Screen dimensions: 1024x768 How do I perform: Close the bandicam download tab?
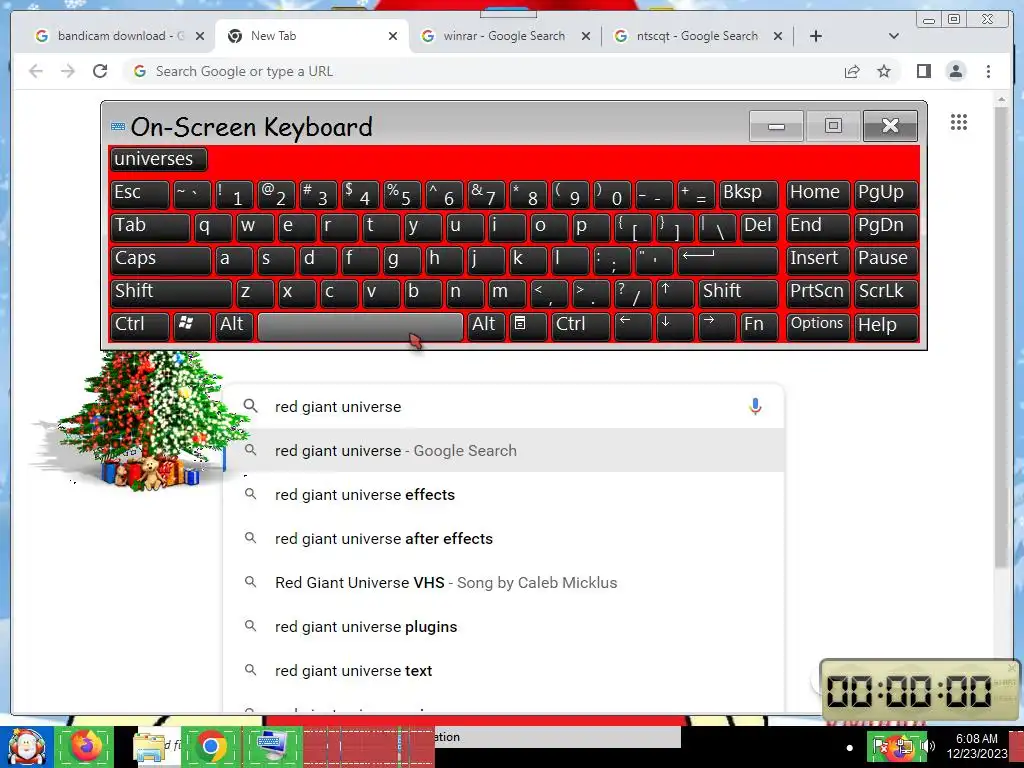tap(200, 36)
